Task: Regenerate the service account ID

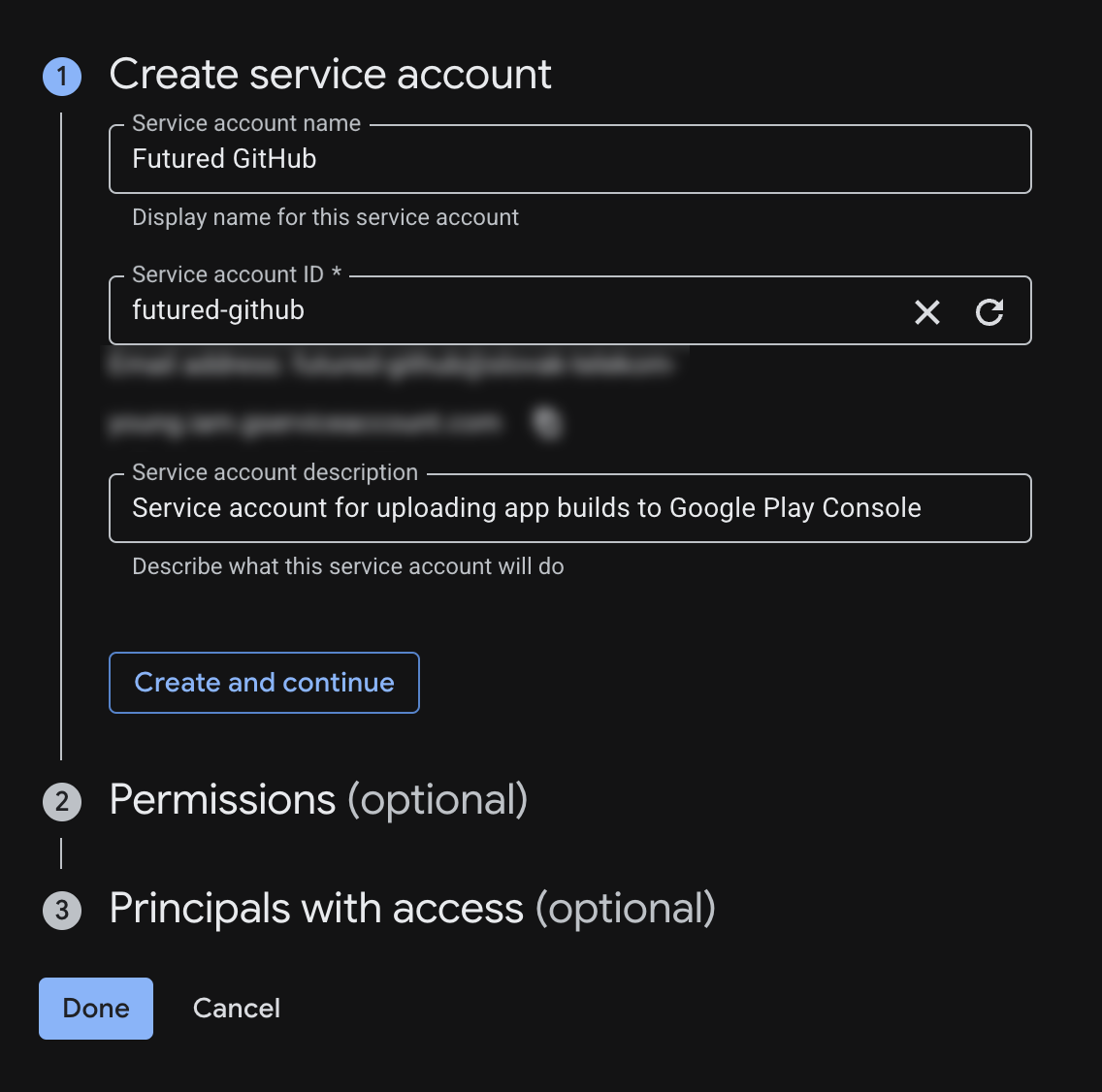Action: point(989,312)
